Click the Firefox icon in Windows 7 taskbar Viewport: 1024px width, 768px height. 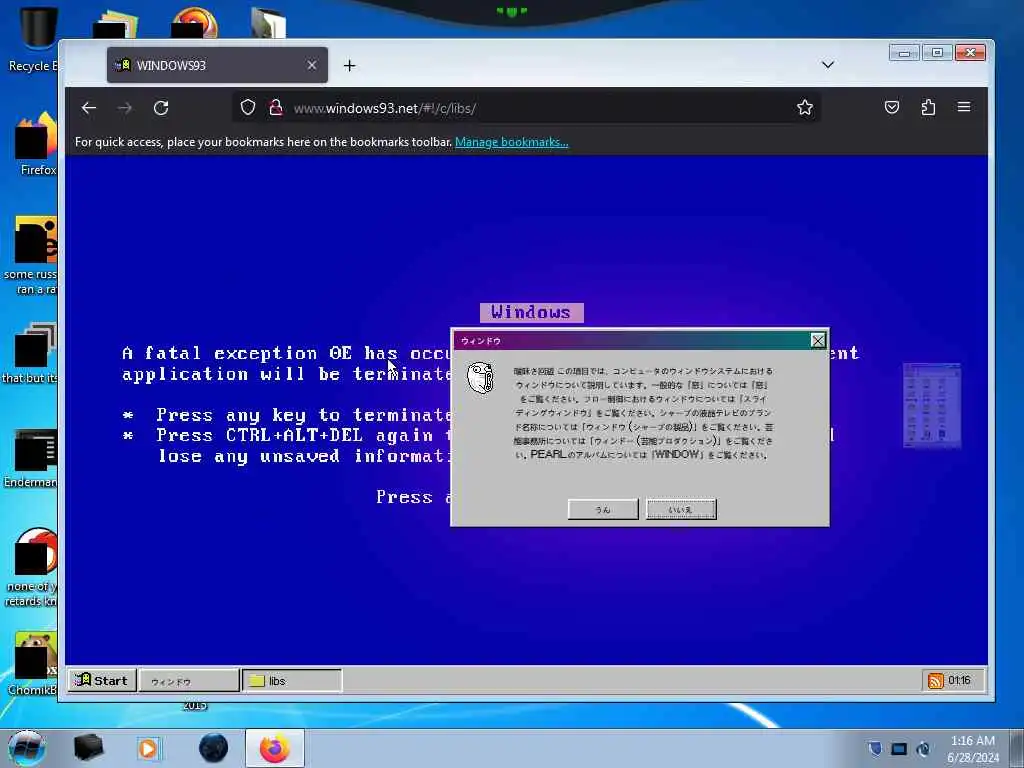pos(274,748)
